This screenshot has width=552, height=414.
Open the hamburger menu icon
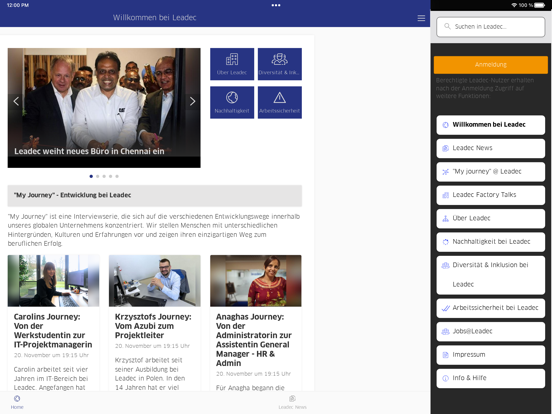421,18
